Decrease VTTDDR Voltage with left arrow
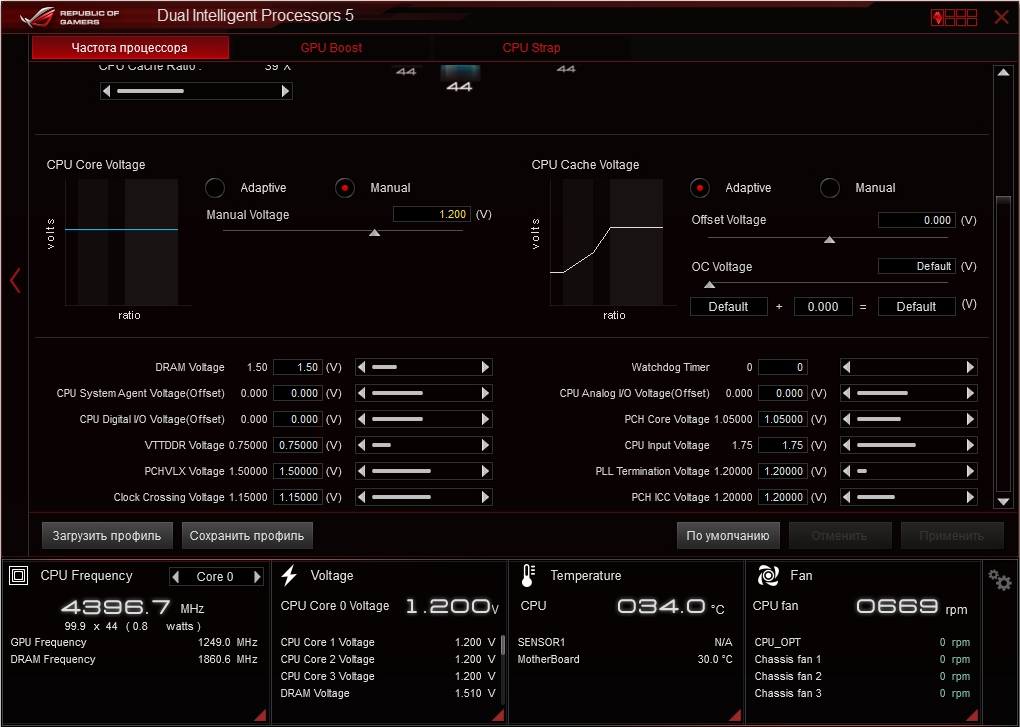 [361, 445]
